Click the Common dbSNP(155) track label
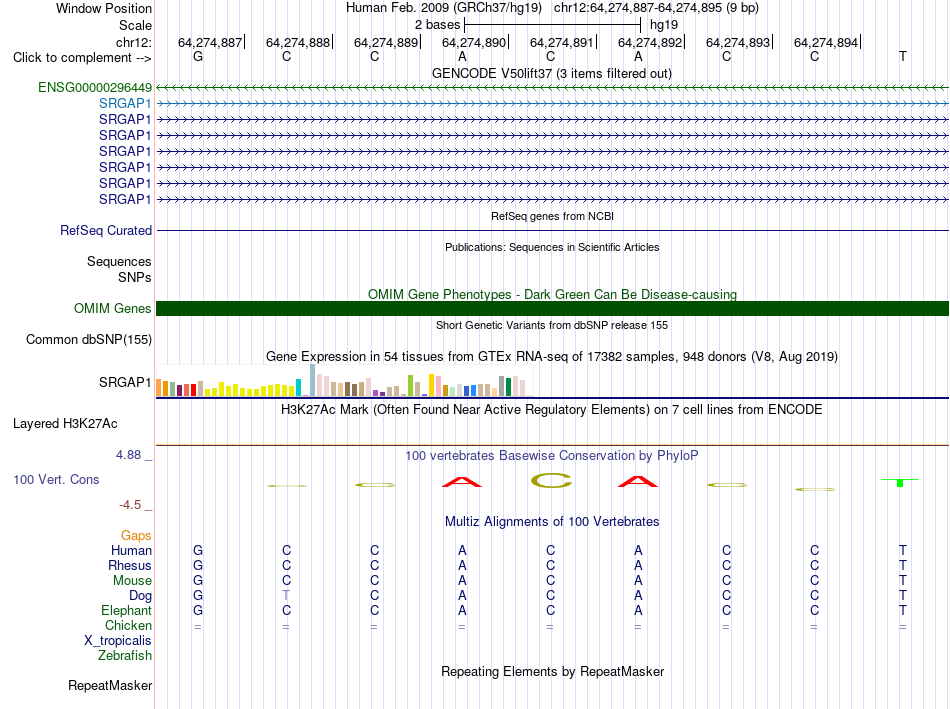 [89, 339]
